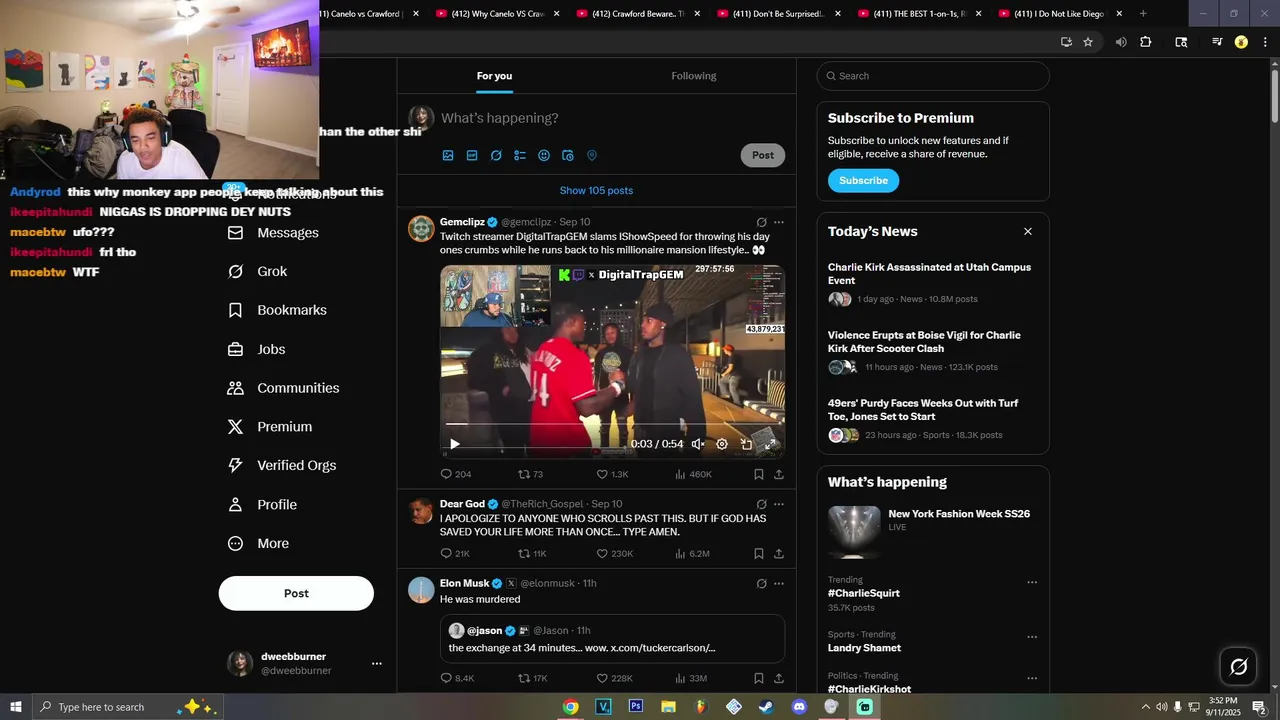1280x720 pixels.
Task: Open video settings gear on DigitalTrapGEM clip
Action: pos(722,444)
